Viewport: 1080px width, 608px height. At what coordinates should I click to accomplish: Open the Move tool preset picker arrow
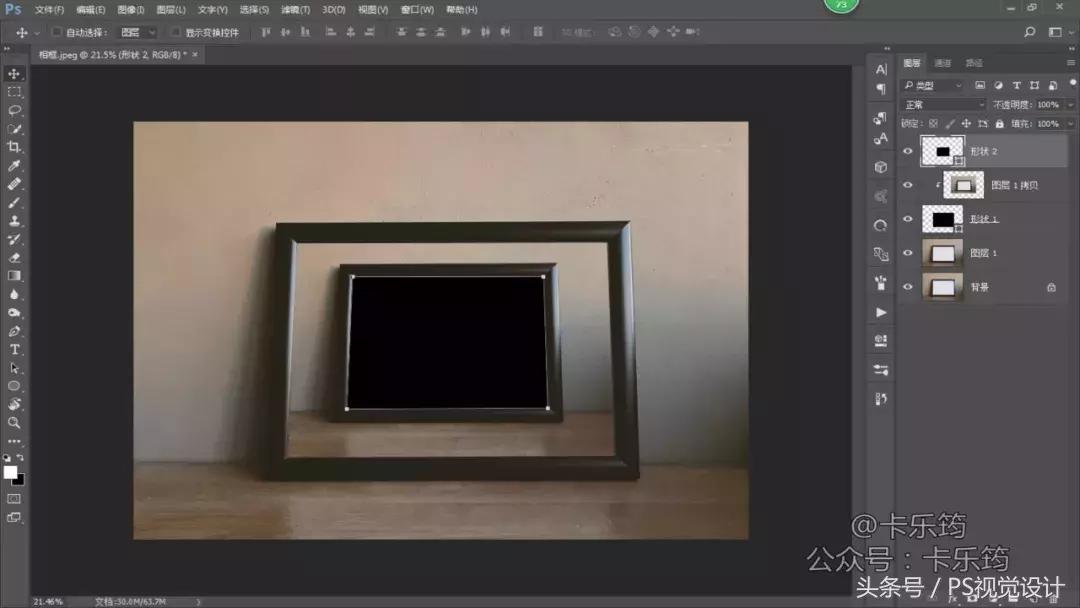click(37, 32)
